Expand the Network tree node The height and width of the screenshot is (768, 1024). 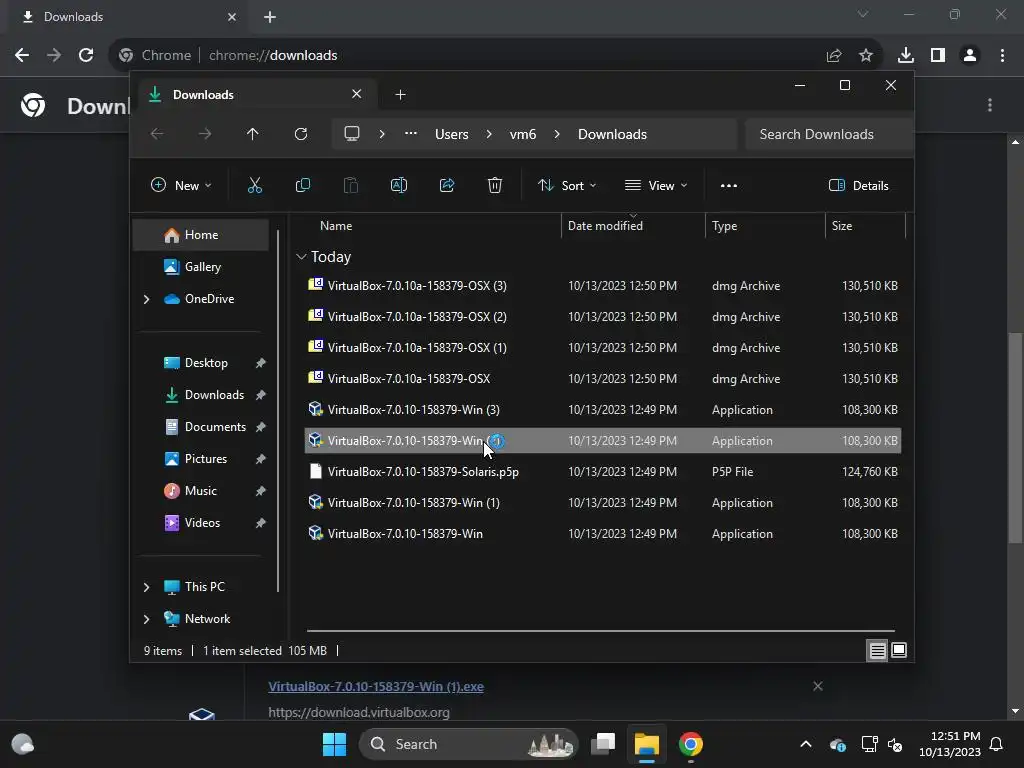pos(146,619)
